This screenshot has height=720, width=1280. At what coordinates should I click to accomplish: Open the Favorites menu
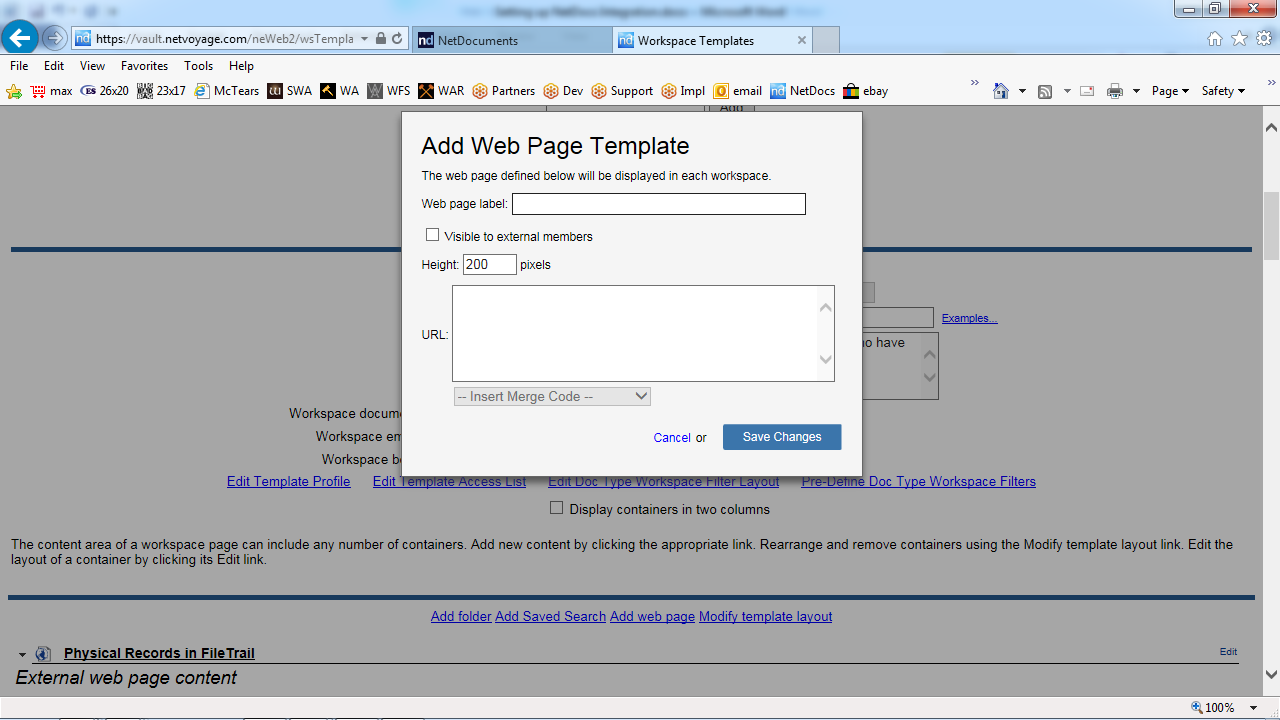(144, 65)
